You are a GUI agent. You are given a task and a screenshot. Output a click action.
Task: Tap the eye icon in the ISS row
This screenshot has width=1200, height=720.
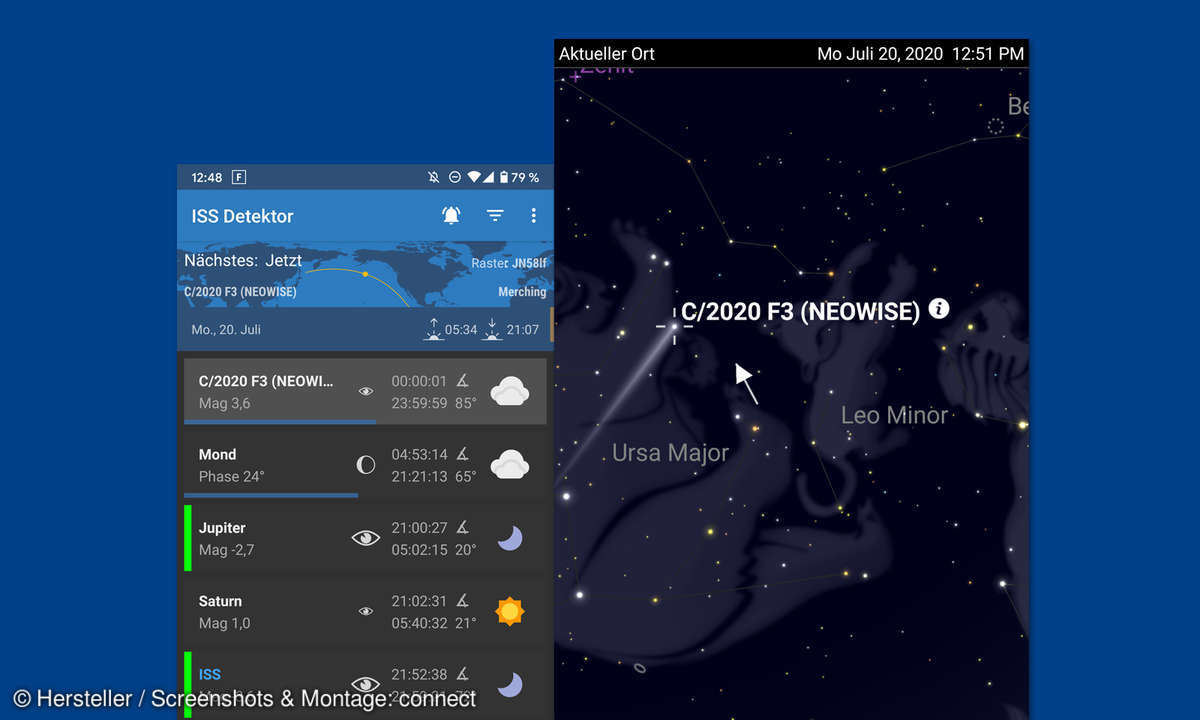(366, 684)
